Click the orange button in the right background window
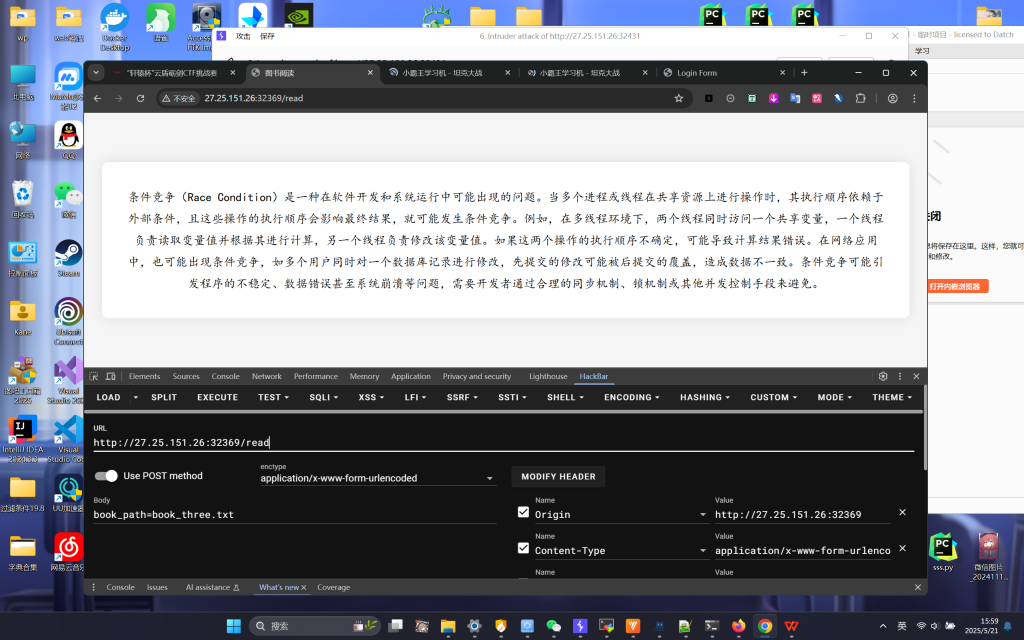The width and height of the screenshot is (1024, 640). 958,286
